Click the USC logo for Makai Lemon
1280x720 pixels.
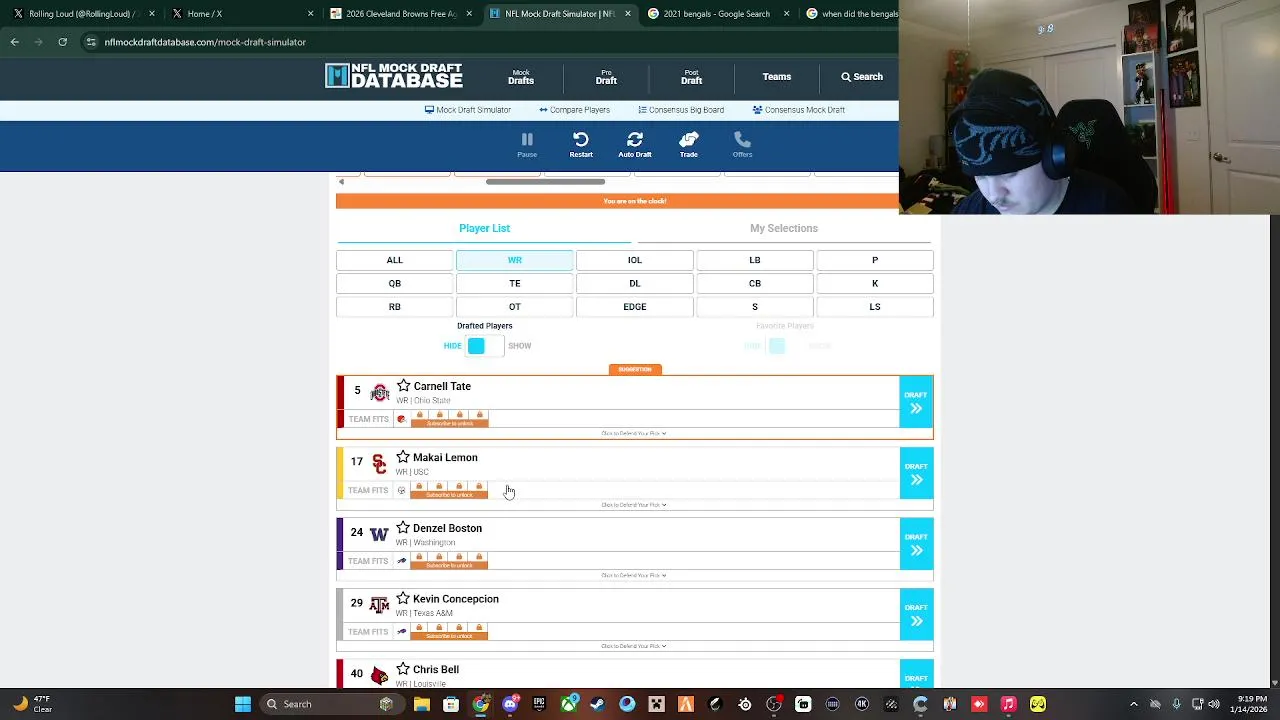(x=379, y=463)
